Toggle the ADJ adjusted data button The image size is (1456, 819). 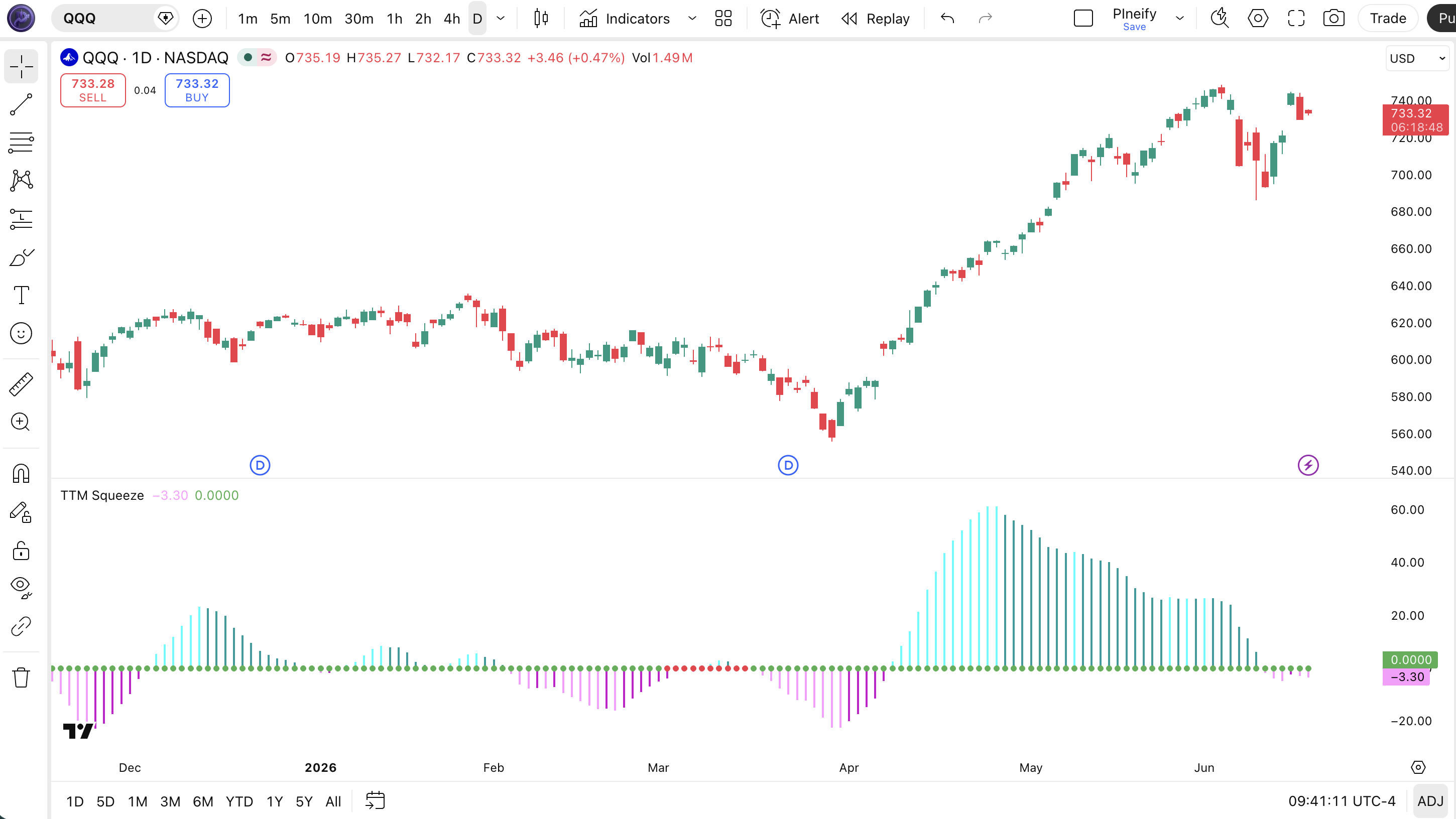1430,801
